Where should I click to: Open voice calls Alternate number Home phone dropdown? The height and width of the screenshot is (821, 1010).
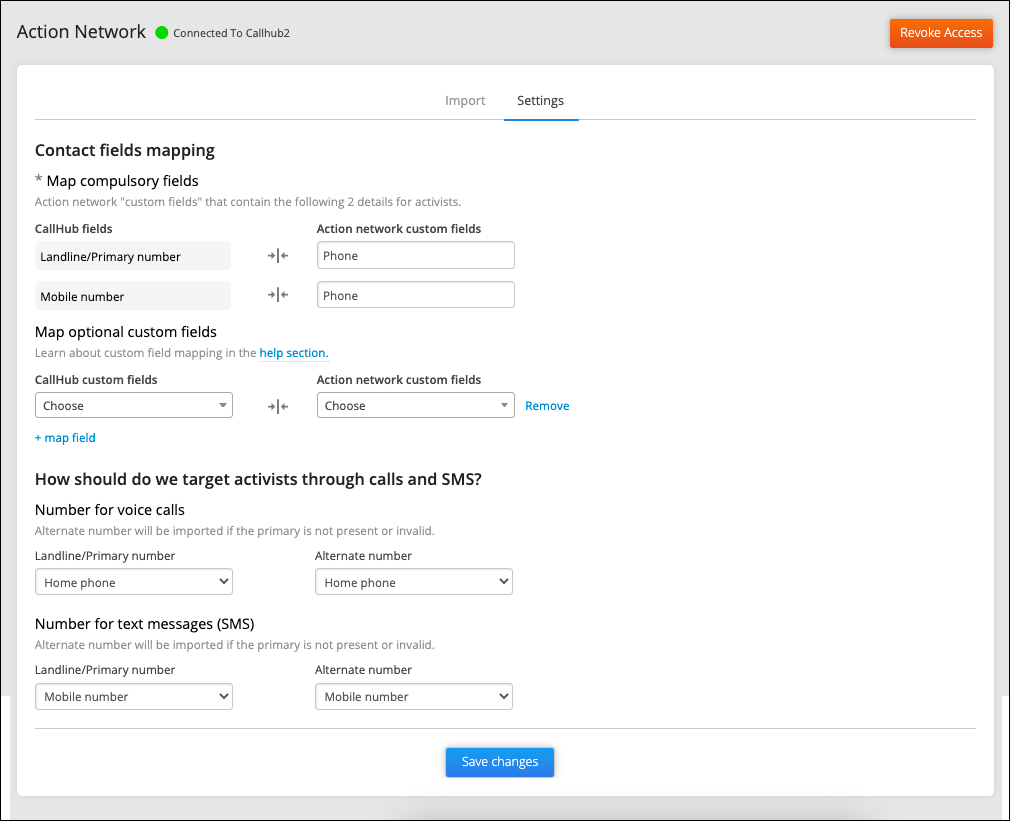414,582
